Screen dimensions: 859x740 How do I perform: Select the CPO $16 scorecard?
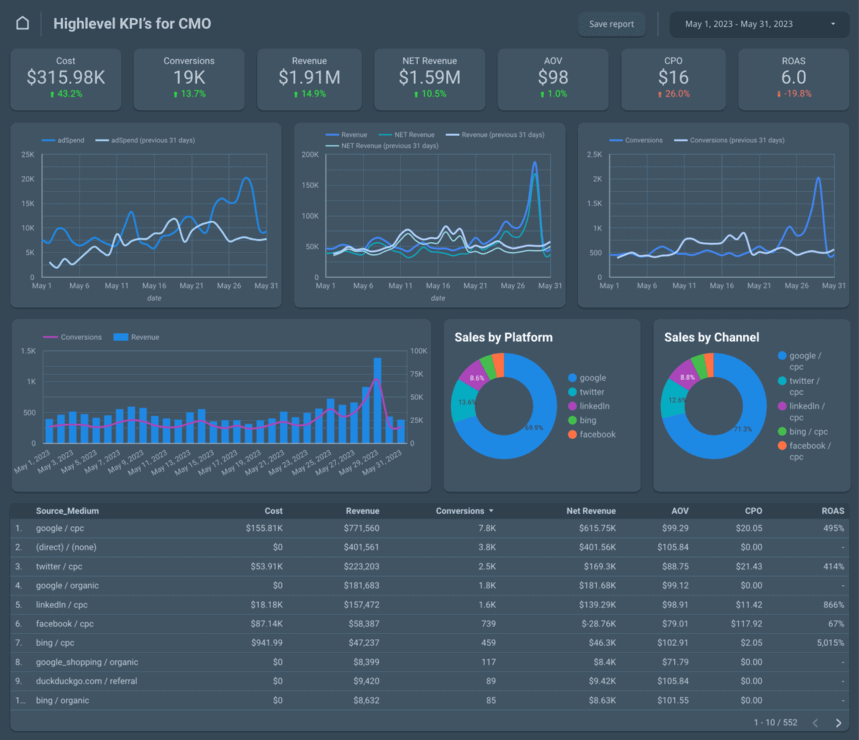[x=673, y=79]
